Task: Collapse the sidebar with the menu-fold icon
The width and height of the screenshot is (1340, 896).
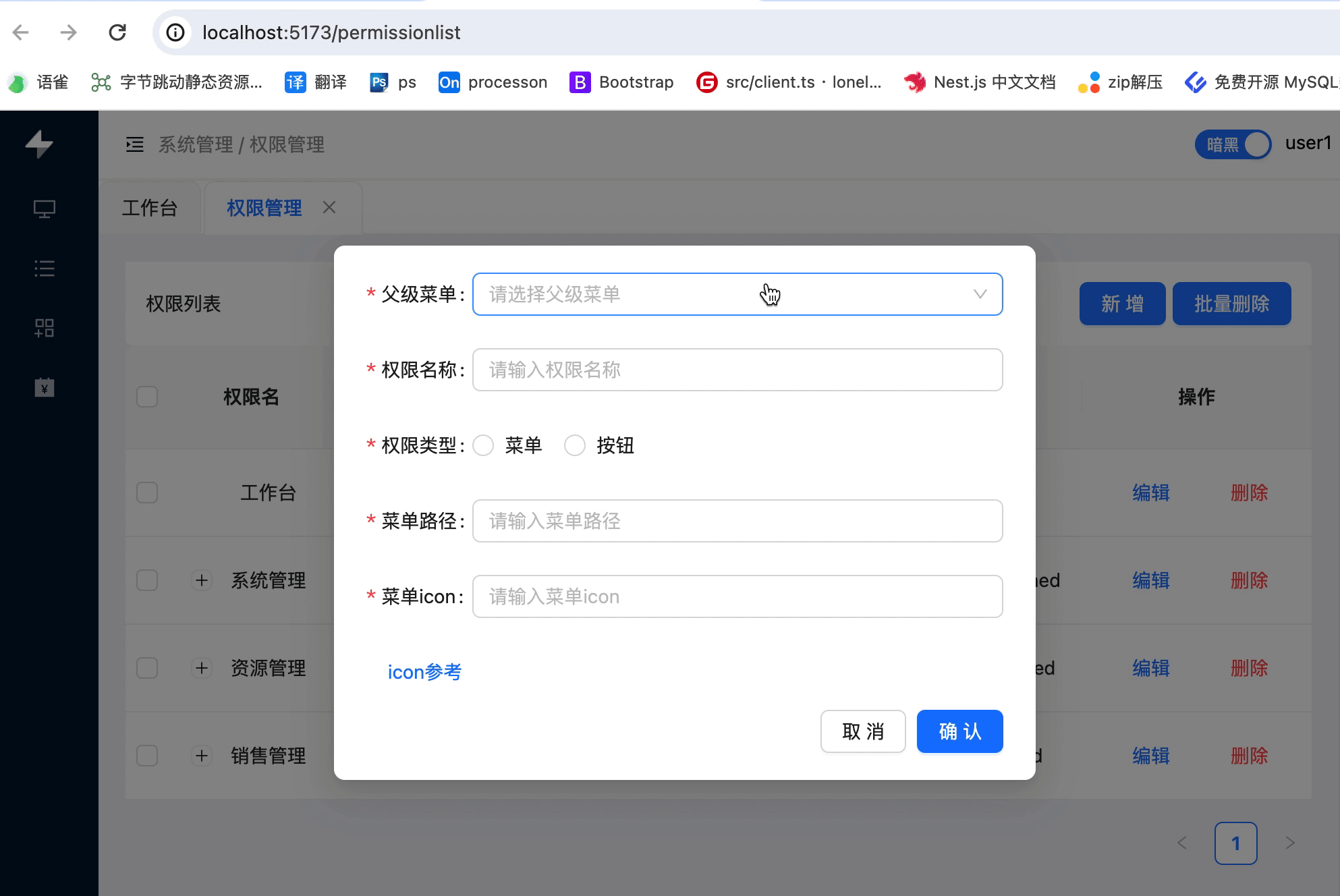Action: [135, 144]
